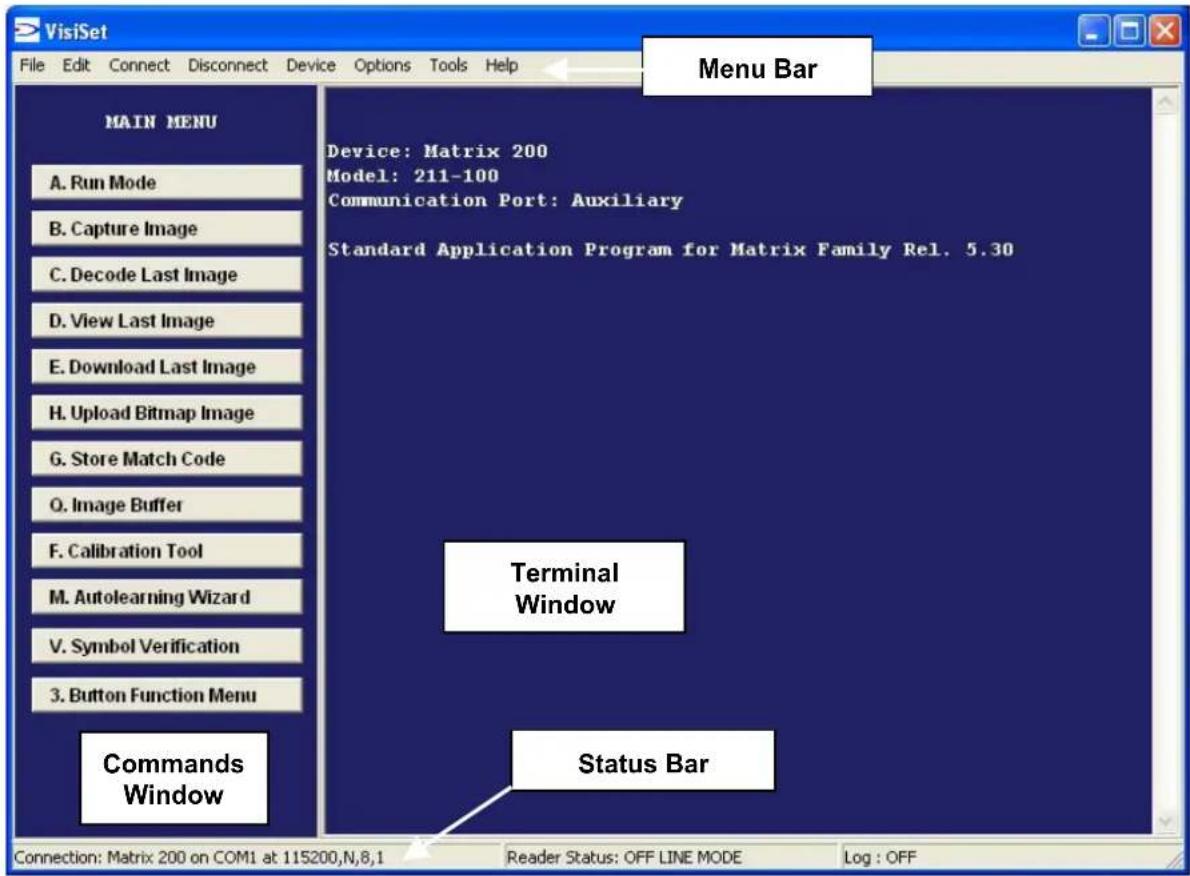Maximize the VisiSet window
The width and height of the screenshot is (1190, 876).
1129,32
